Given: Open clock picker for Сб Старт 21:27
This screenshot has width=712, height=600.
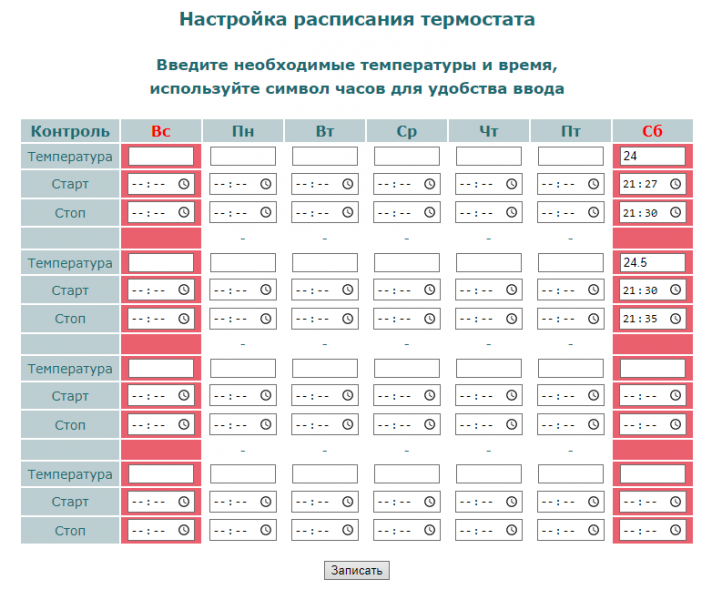Looking at the screenshot, I should click(x=675, y=184).
